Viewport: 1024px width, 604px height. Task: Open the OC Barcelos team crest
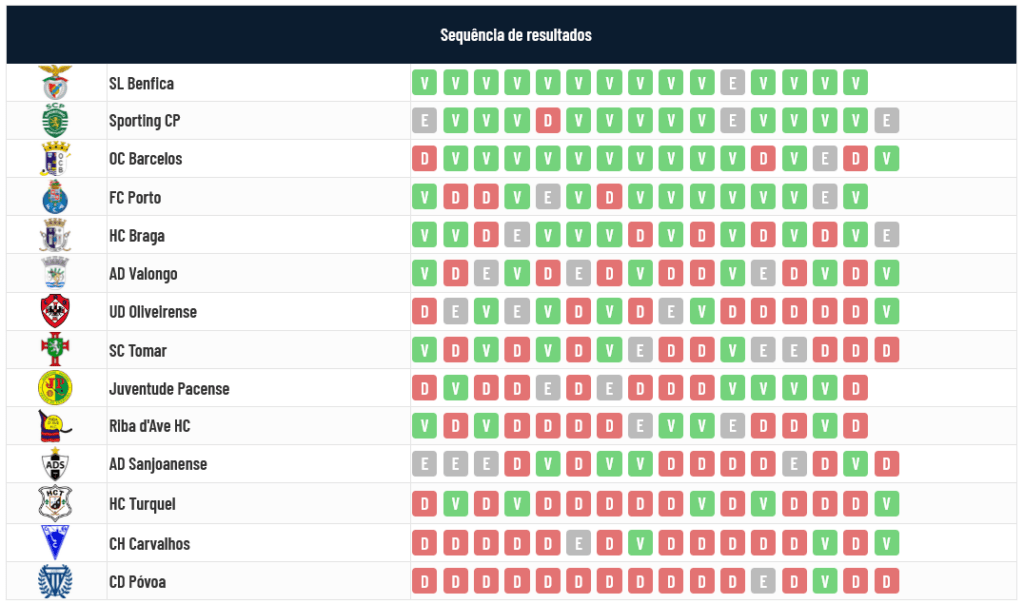click(55, 159)
